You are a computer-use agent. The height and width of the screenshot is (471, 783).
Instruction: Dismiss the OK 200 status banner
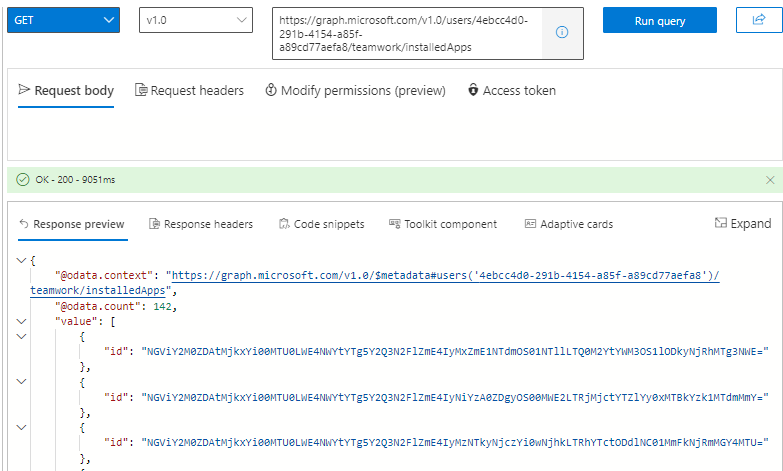tap(770, 180)
